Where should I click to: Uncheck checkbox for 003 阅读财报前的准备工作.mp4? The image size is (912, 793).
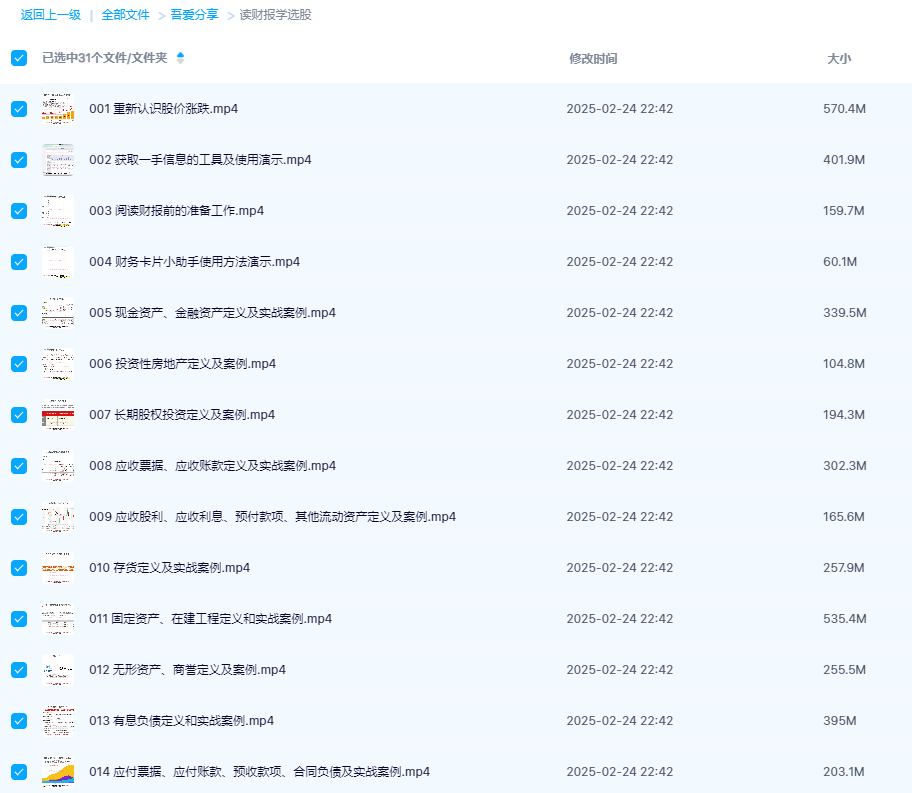(x=19, y=211)
